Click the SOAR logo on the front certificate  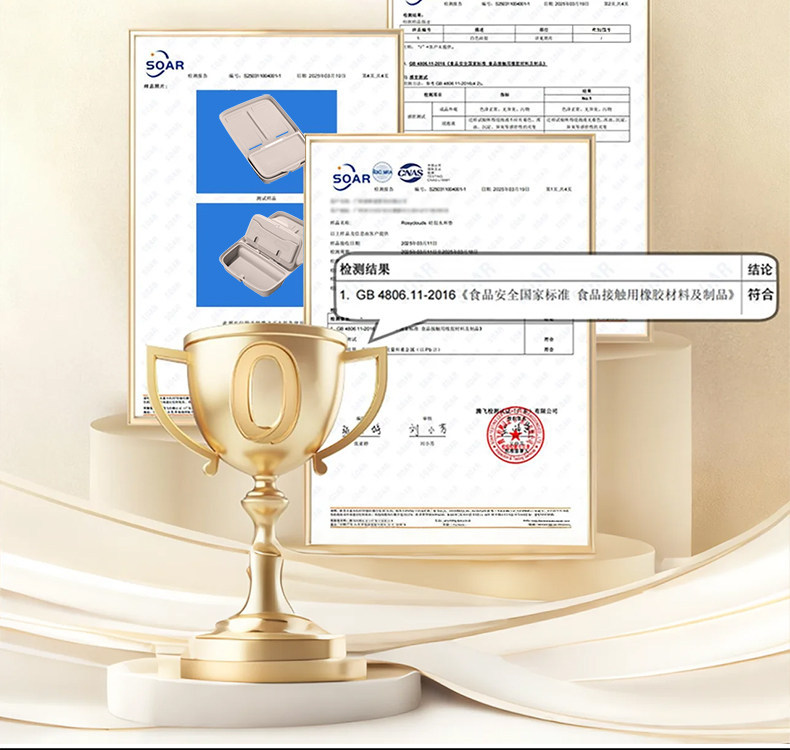[351, 177]
